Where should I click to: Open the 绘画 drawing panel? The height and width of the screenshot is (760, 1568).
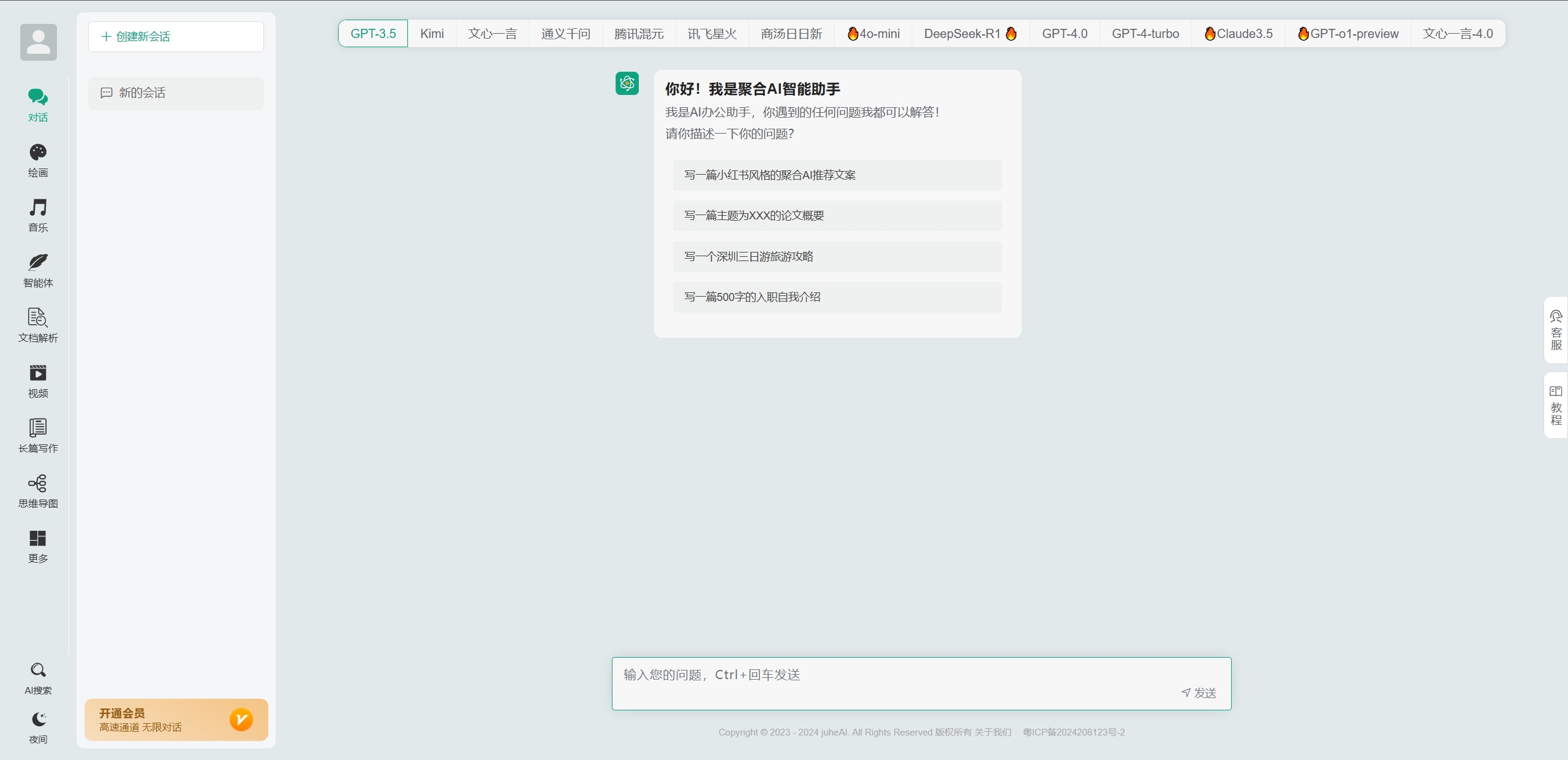tap(37, 159)
